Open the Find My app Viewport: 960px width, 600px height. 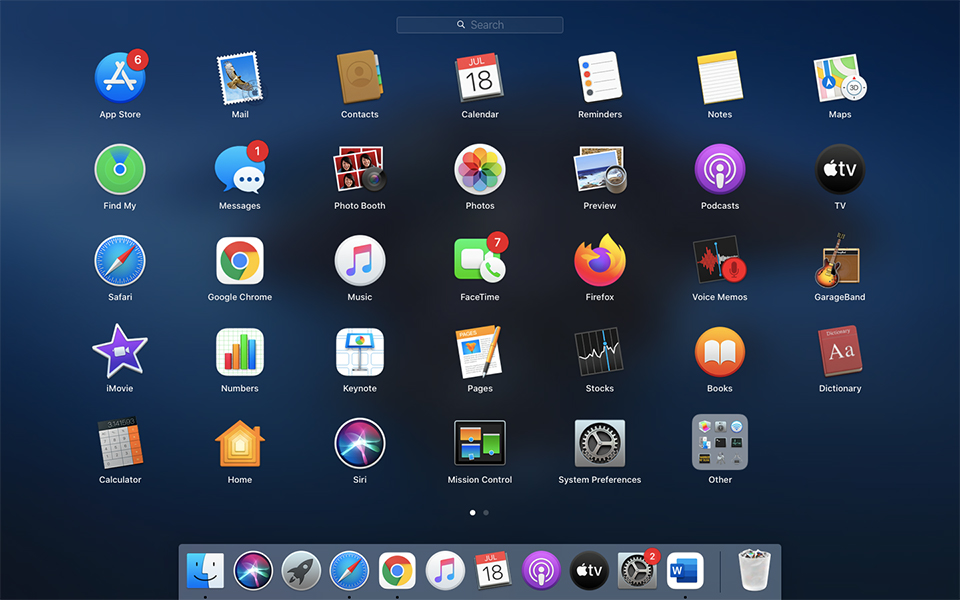tap(120, 170)
